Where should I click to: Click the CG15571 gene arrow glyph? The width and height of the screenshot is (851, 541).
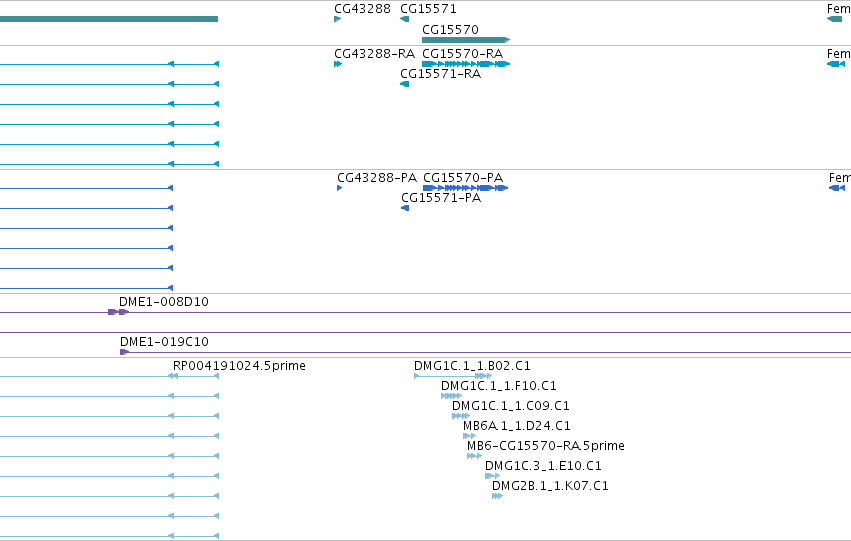click(x=404, y=19)
